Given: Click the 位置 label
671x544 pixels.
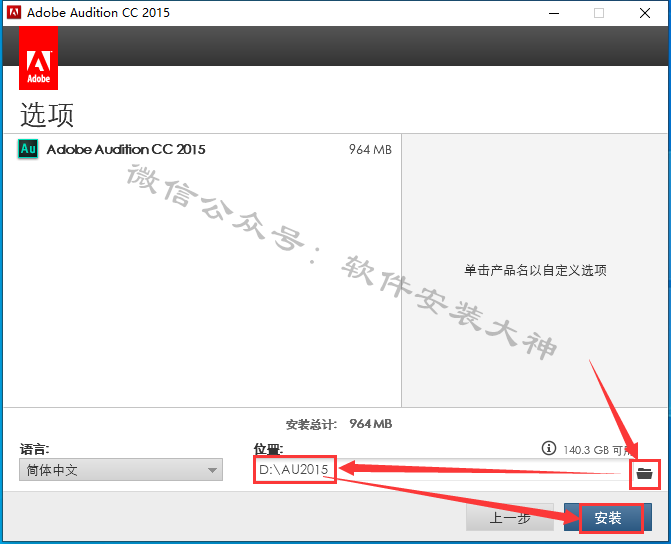Looking at the screenshot, I should tap(268, 449).
